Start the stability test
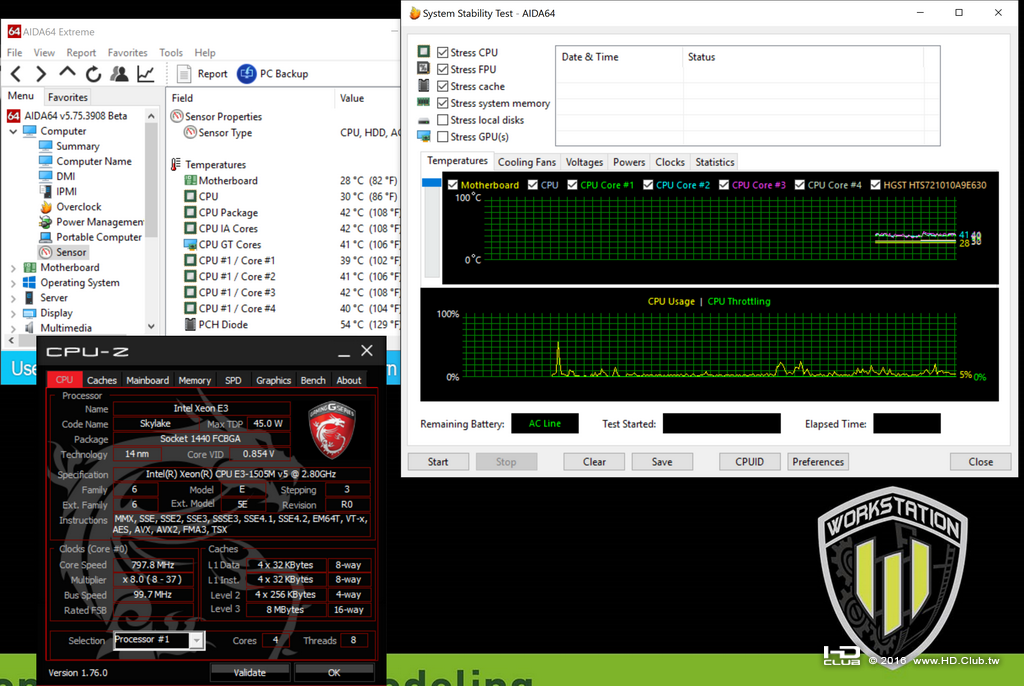1024x686 pixels. 438,462
